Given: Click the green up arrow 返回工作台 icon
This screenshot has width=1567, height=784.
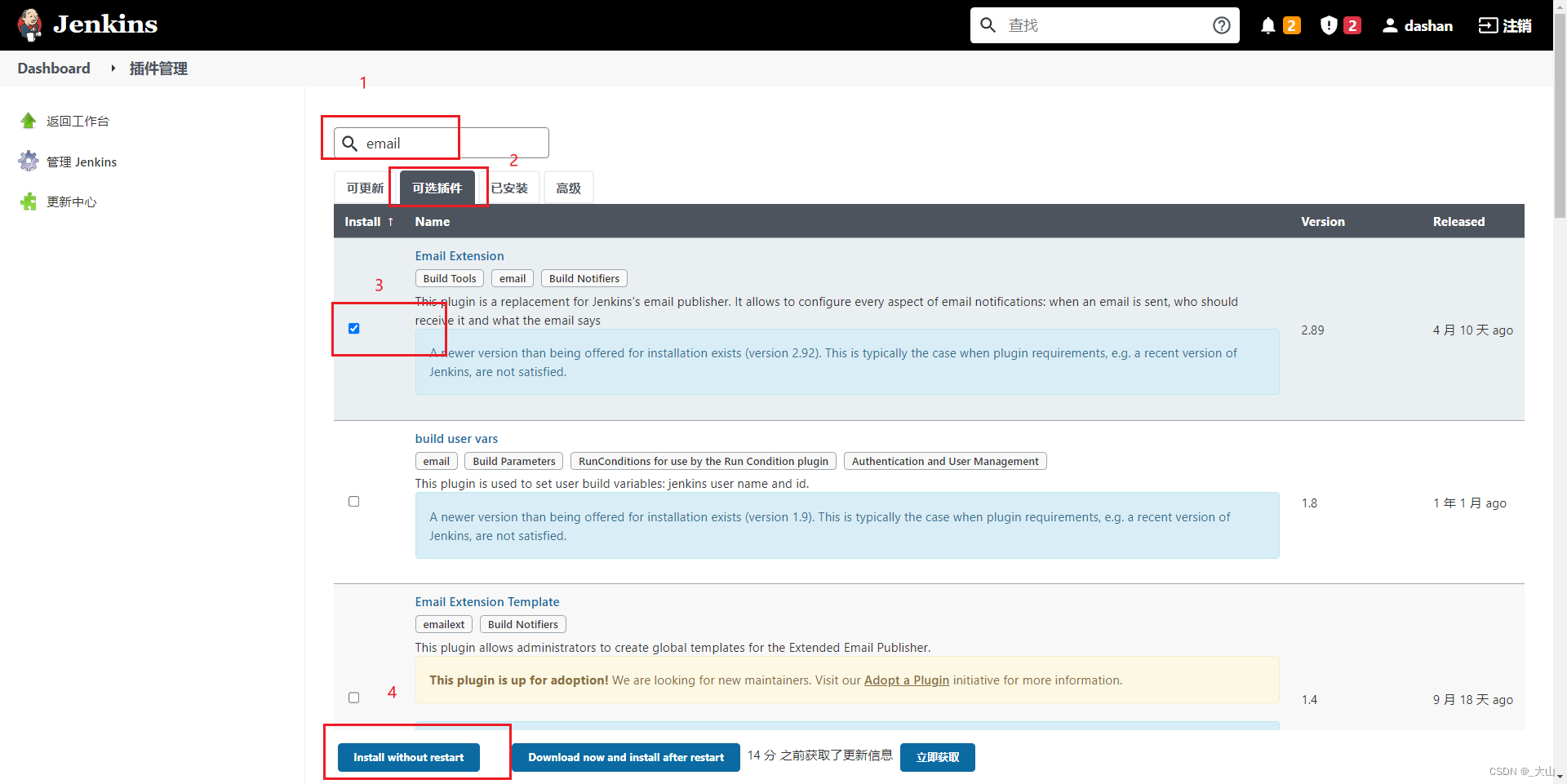Looking at the screenshot, I should tap(29, 121).
